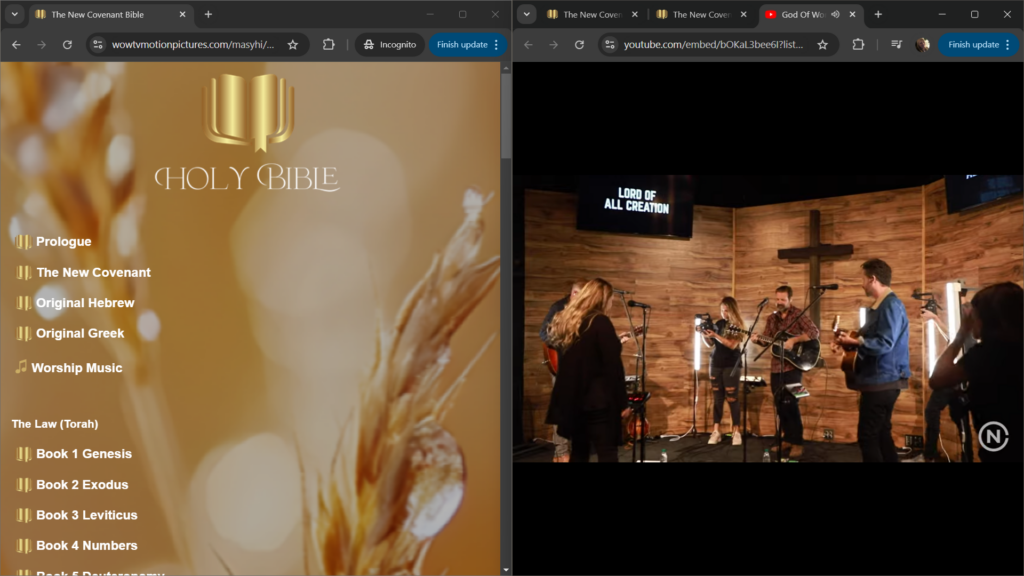Open the Finish update menu in the Incognito window
This screenshot has height=576, width=1024.
[468, 45]
